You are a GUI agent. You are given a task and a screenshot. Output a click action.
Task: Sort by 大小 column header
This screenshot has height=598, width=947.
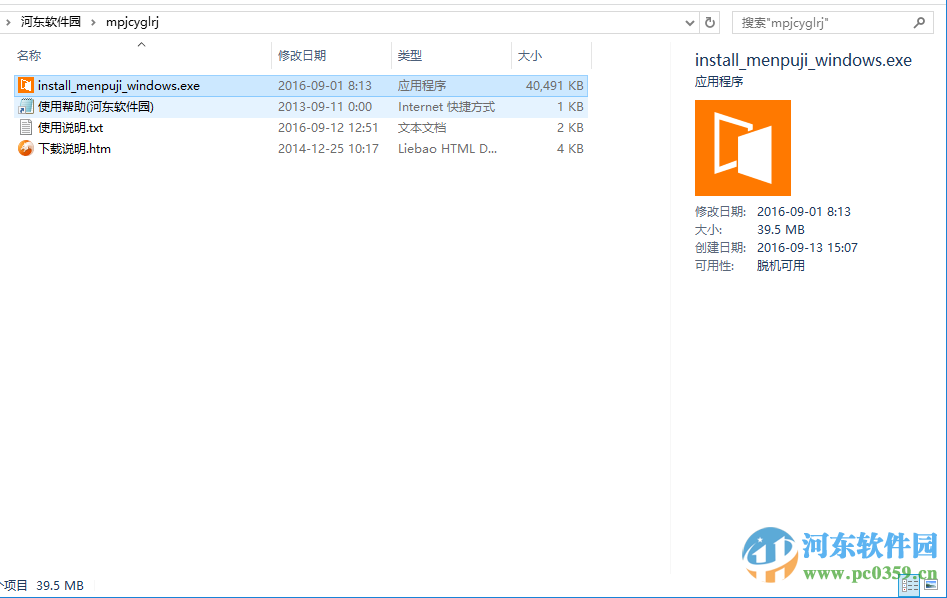(530, 56)
